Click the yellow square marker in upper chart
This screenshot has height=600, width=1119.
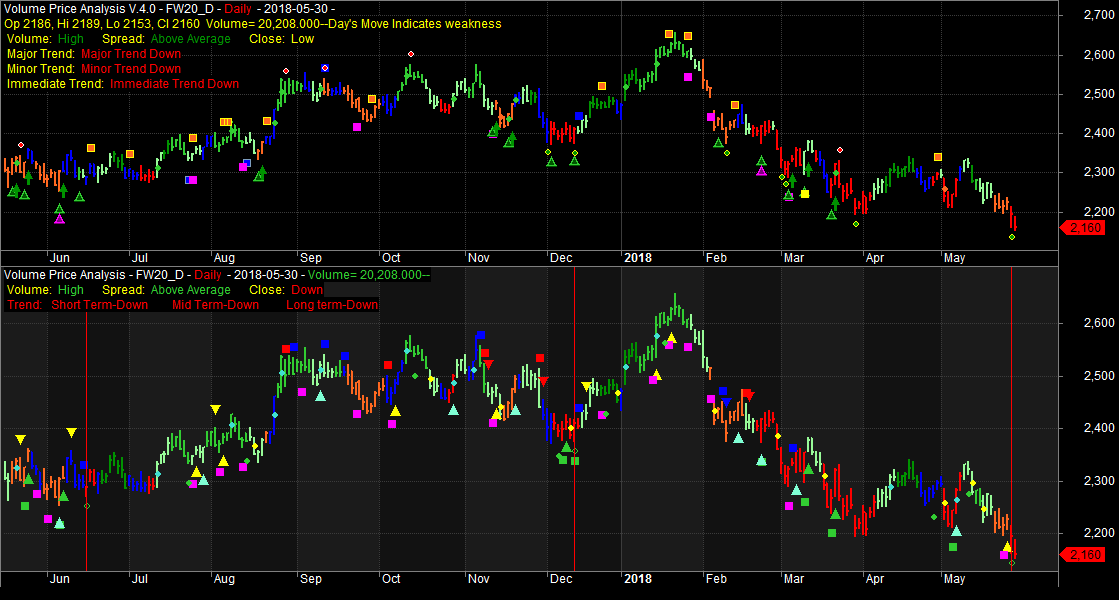pyautogui.click(x=805, y=193)
